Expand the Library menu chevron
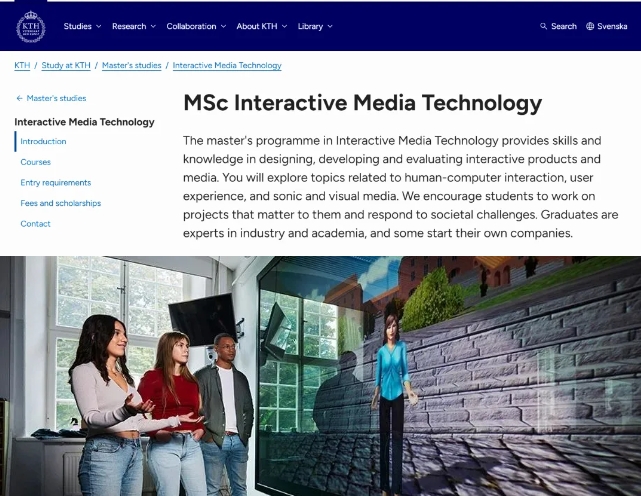This screenshot has width=641, height=496. point(330,26)
